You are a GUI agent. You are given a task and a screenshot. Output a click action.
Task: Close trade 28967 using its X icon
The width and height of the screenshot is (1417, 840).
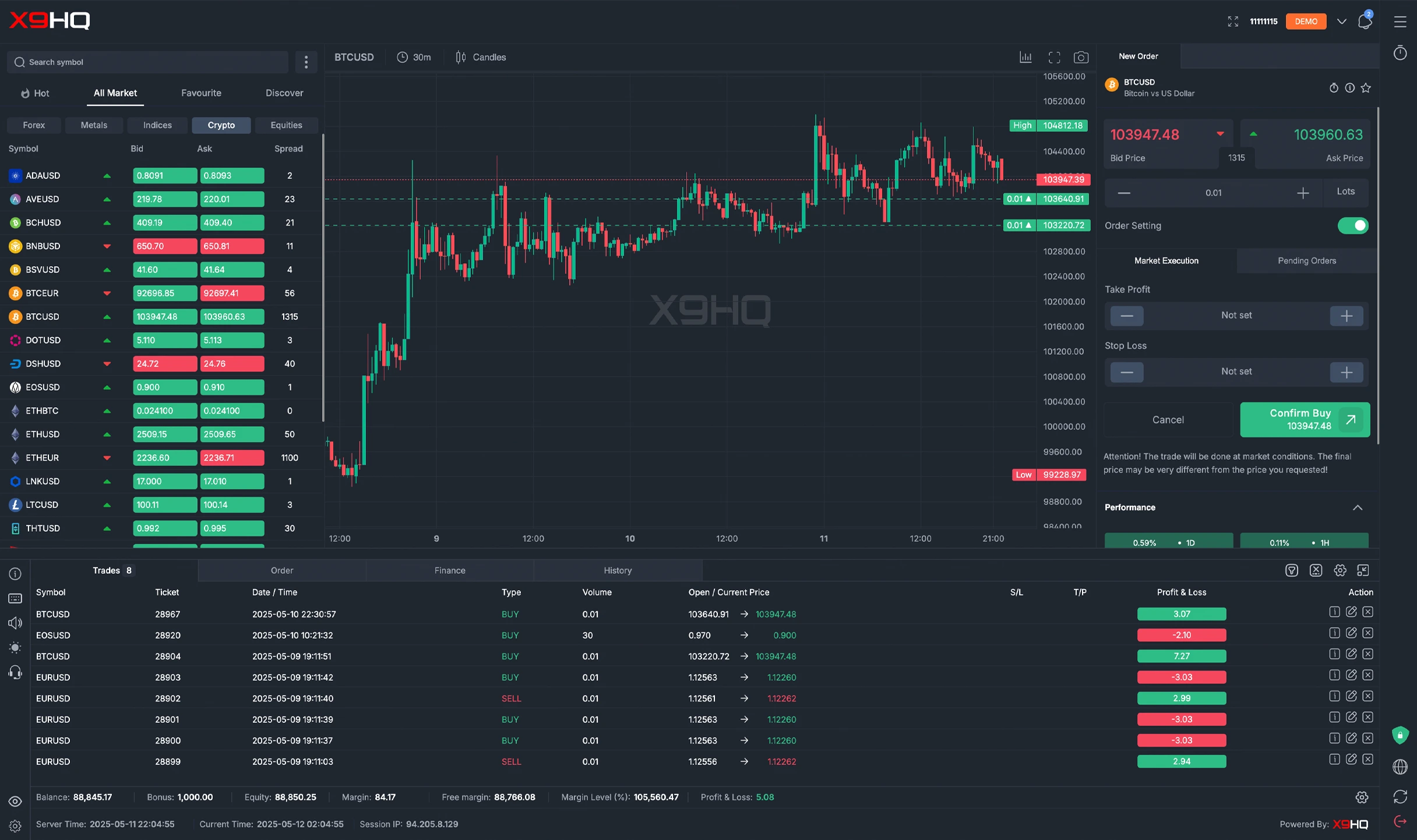pos(1368,612)
